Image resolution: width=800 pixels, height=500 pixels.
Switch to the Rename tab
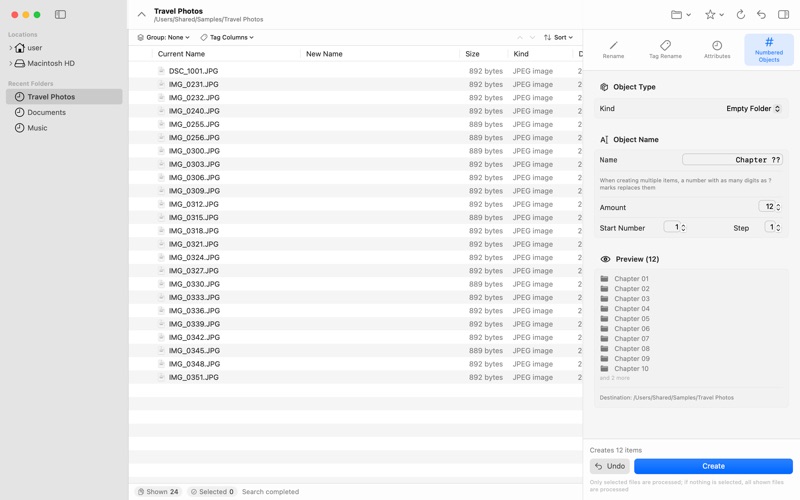point(613,49)
